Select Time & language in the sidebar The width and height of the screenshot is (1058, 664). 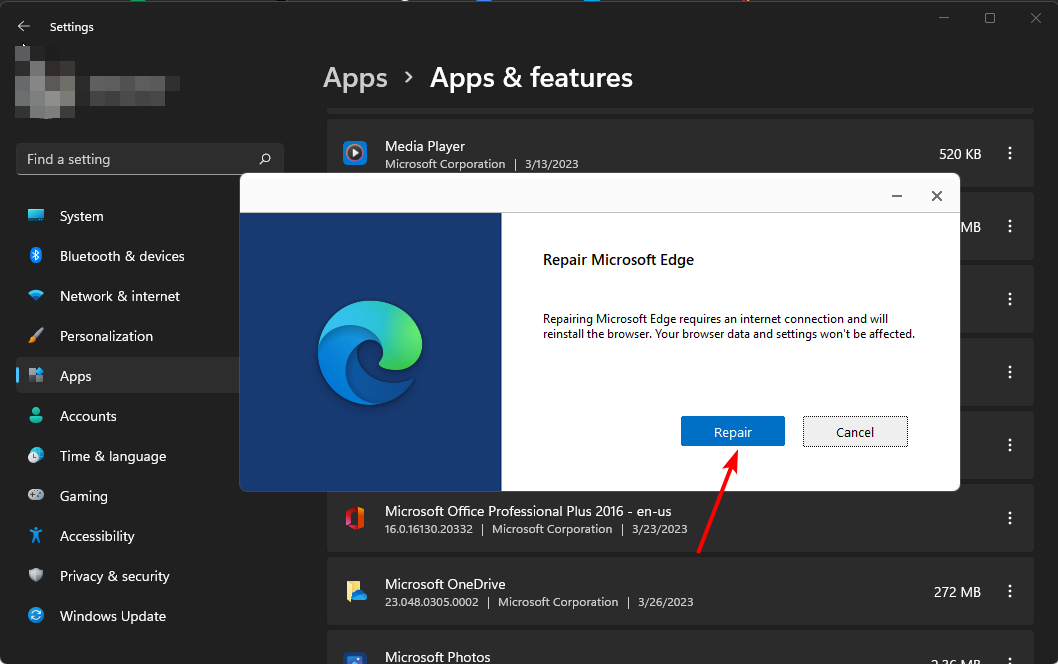(34, 456)
